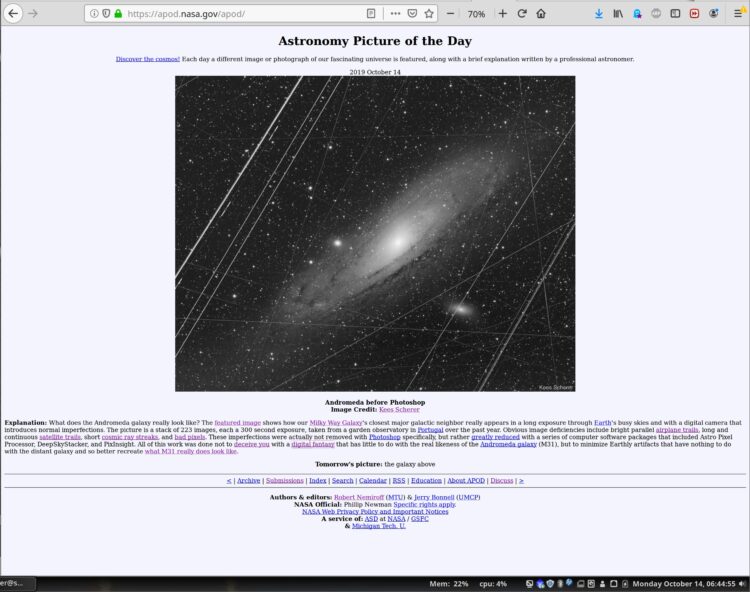
Task: Open the Calendar navigation link
Action: coord(373,481)
